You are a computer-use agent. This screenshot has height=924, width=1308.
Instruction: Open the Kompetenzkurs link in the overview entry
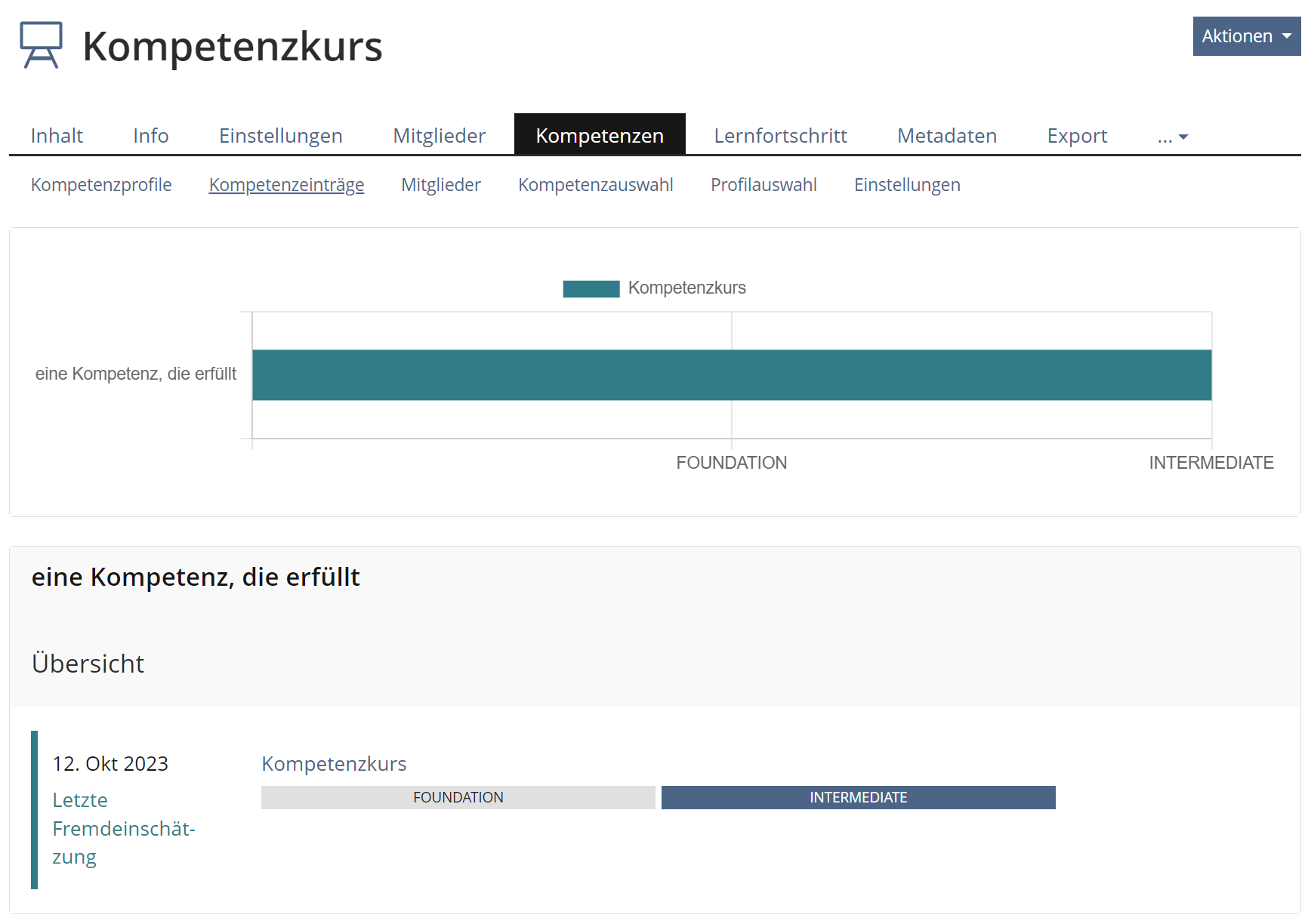point(334,764)
